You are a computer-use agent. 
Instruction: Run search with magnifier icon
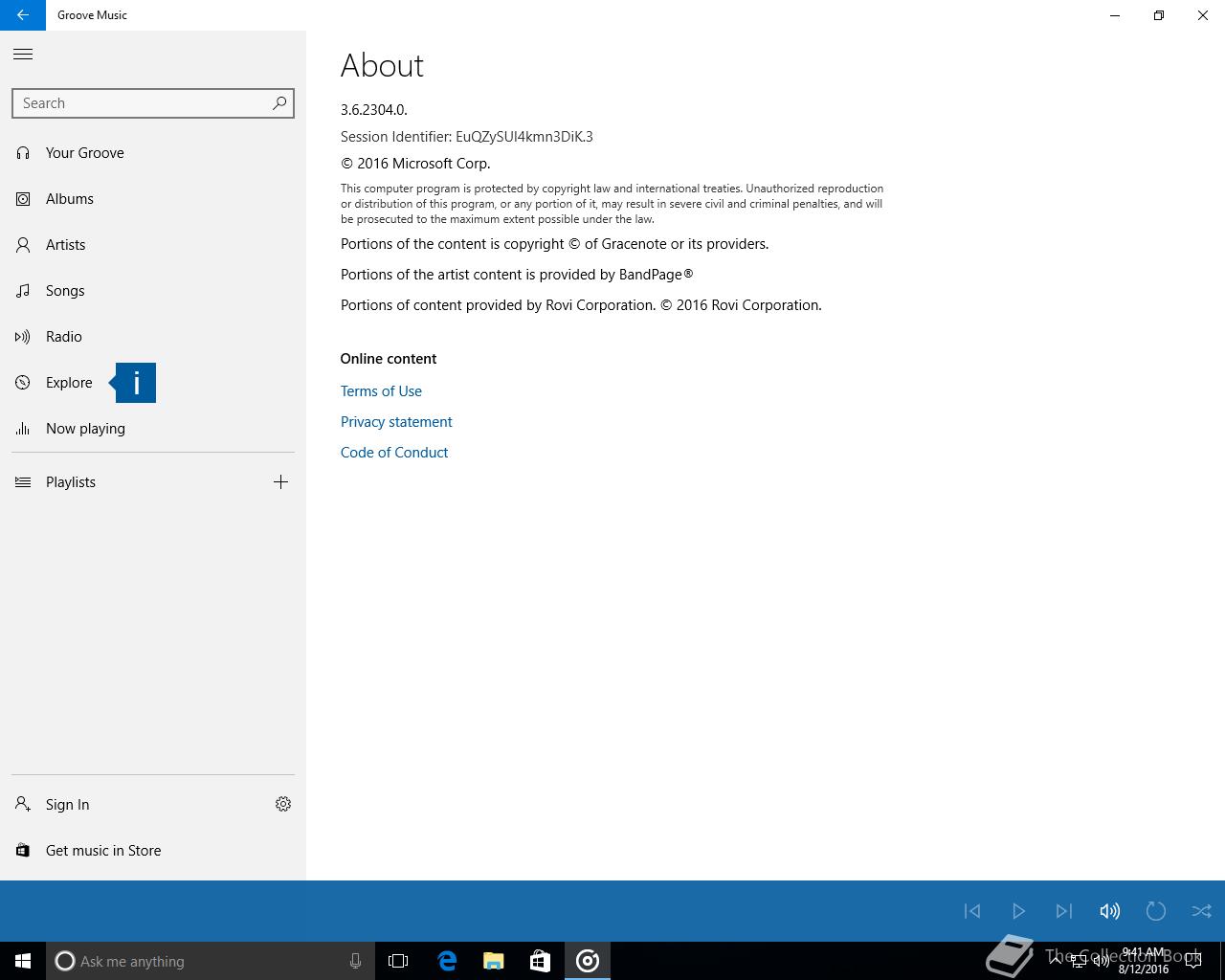(x=279, y=103)
